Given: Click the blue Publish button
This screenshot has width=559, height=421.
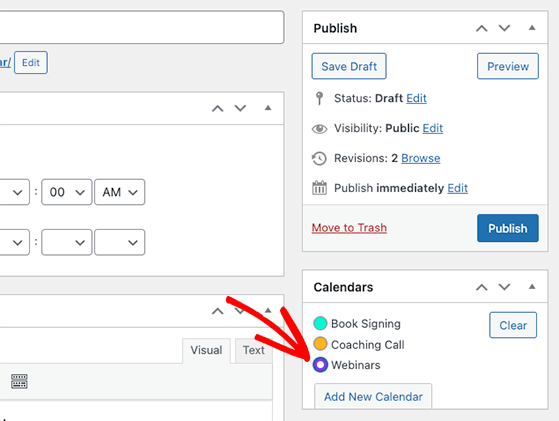Looking at the screenshot, I should pyautogui.click(x=508, y=228).
